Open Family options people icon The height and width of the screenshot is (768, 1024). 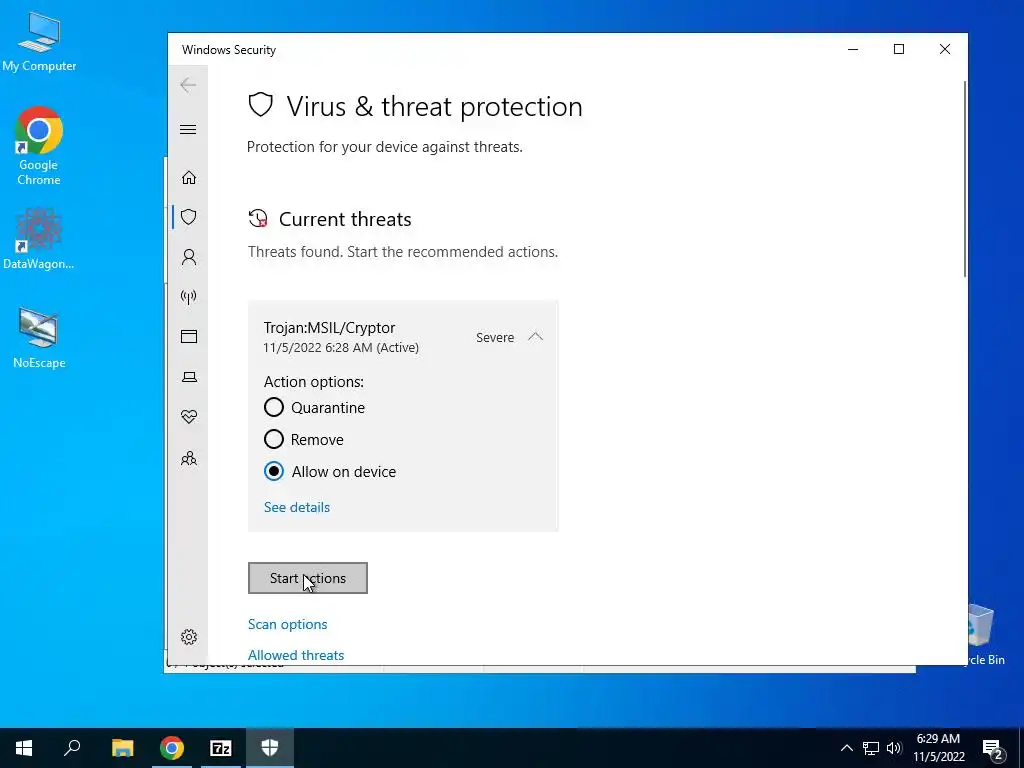tap(189, 458)
